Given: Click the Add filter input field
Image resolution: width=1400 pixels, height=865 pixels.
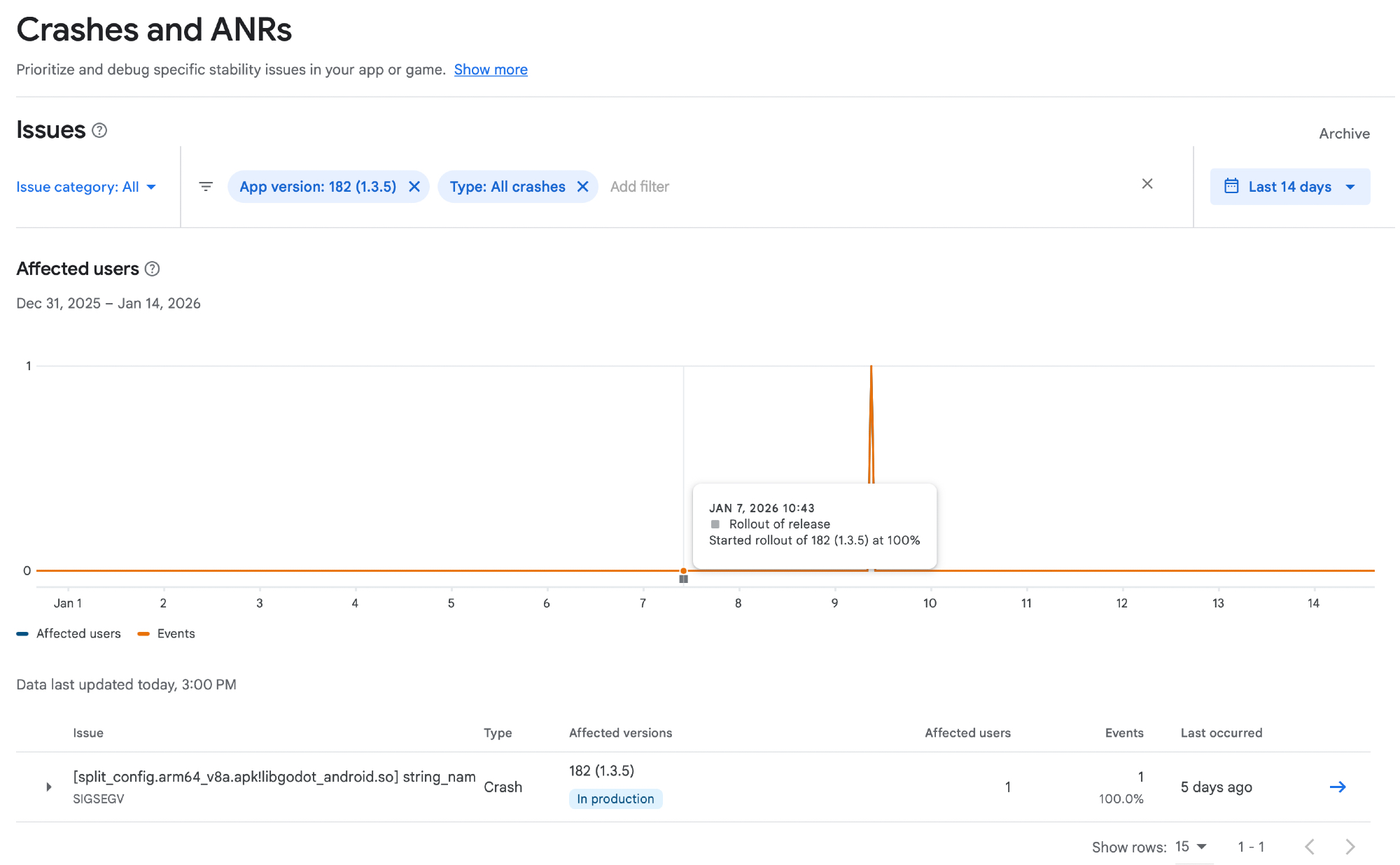Looking at the screenshot, I should 640,187.
